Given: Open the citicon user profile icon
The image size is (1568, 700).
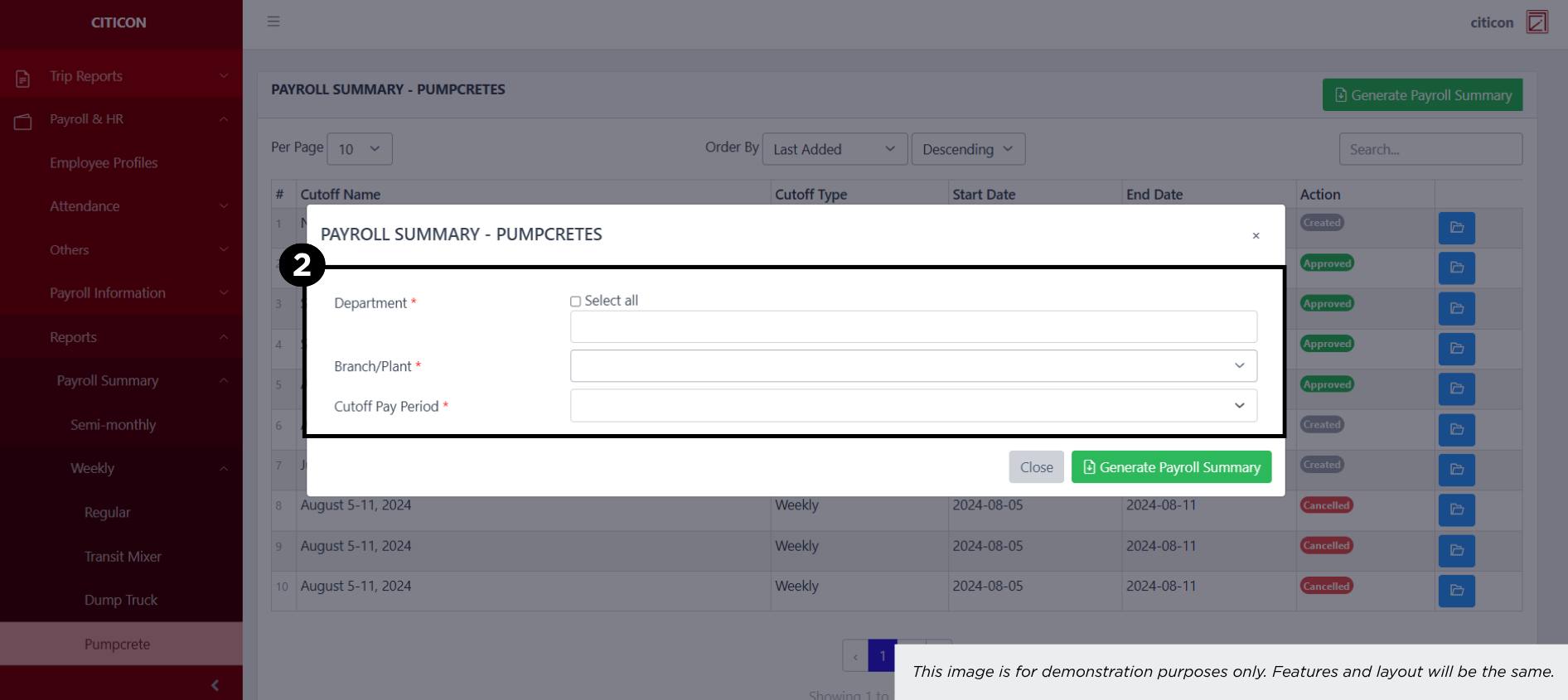Looking at the screenshot, I should click(1537, 22).
